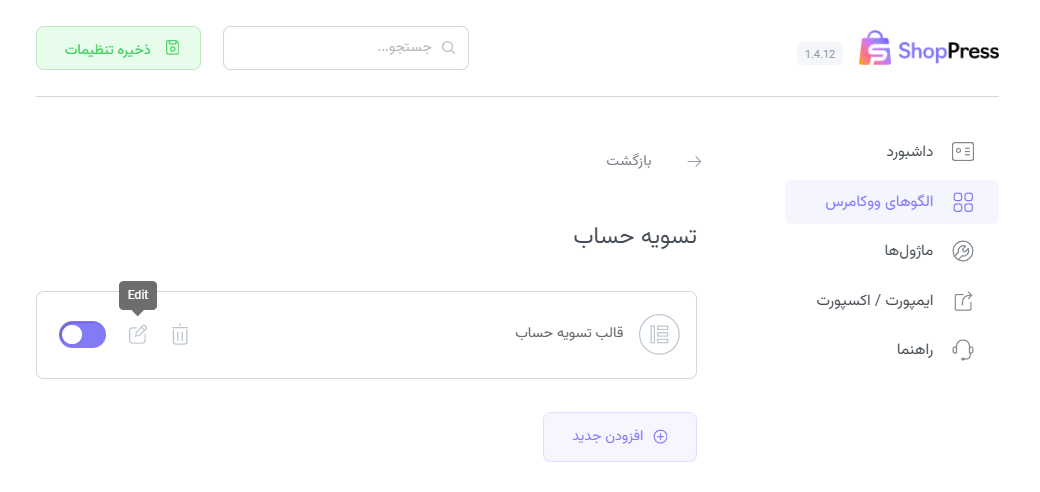Click the magnifier search icon
The height and width of the screenshot is (492, 1040).
(x=448, y=48)
